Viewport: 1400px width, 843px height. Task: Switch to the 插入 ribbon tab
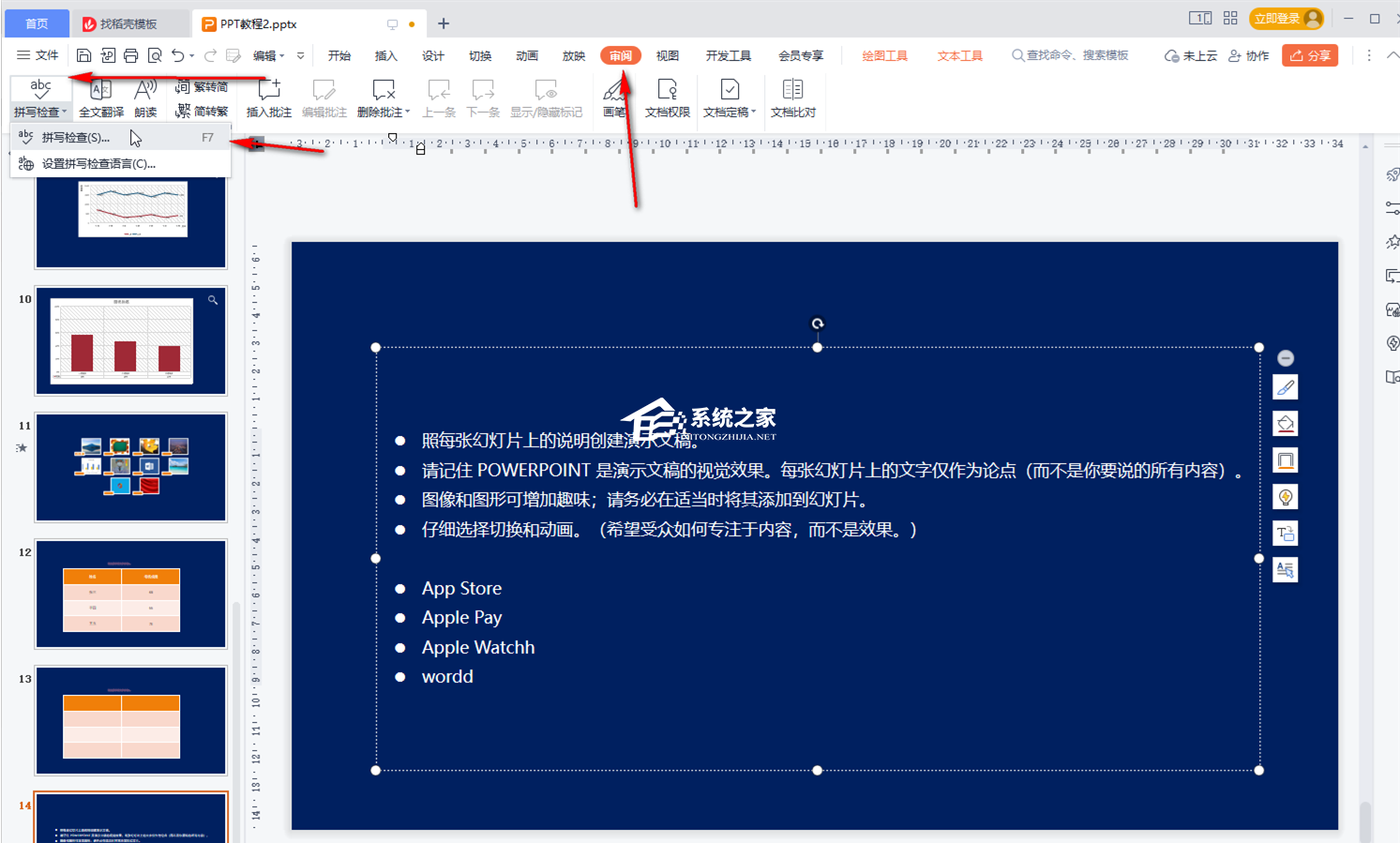[386, 56]
